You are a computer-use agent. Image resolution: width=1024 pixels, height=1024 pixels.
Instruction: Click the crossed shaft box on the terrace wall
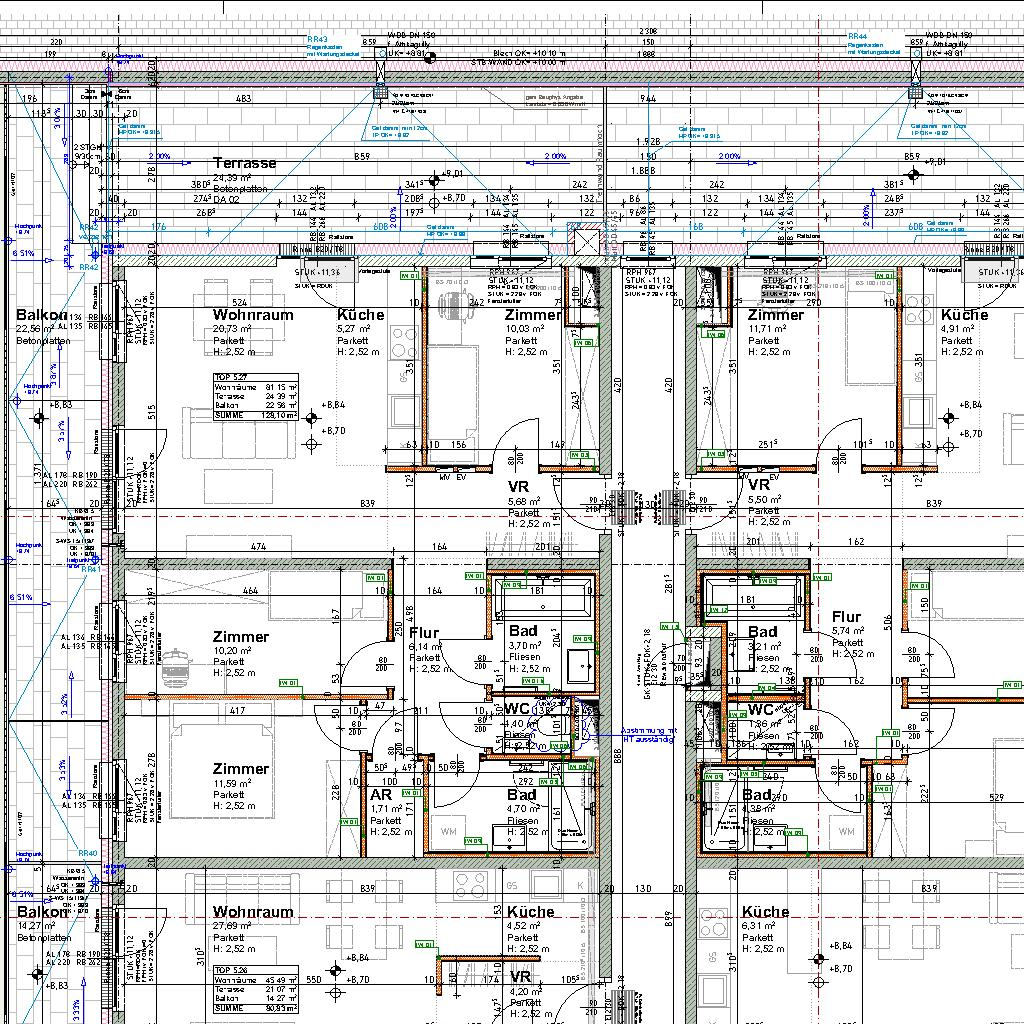click(x=585, y=241)
